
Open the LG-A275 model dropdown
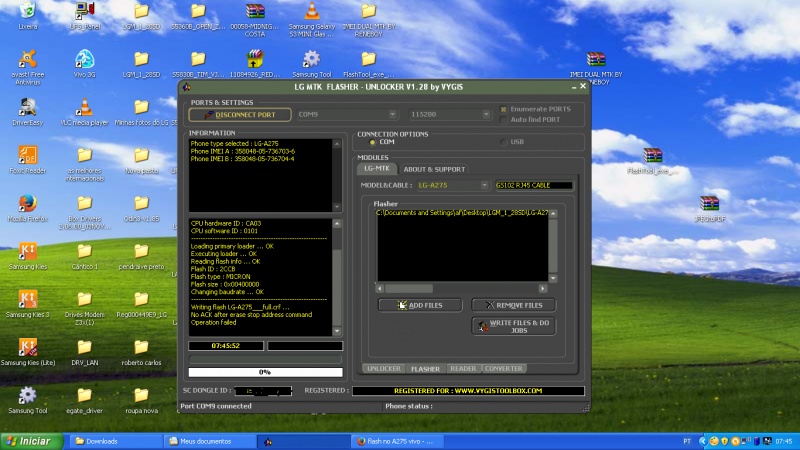point(484,185)
